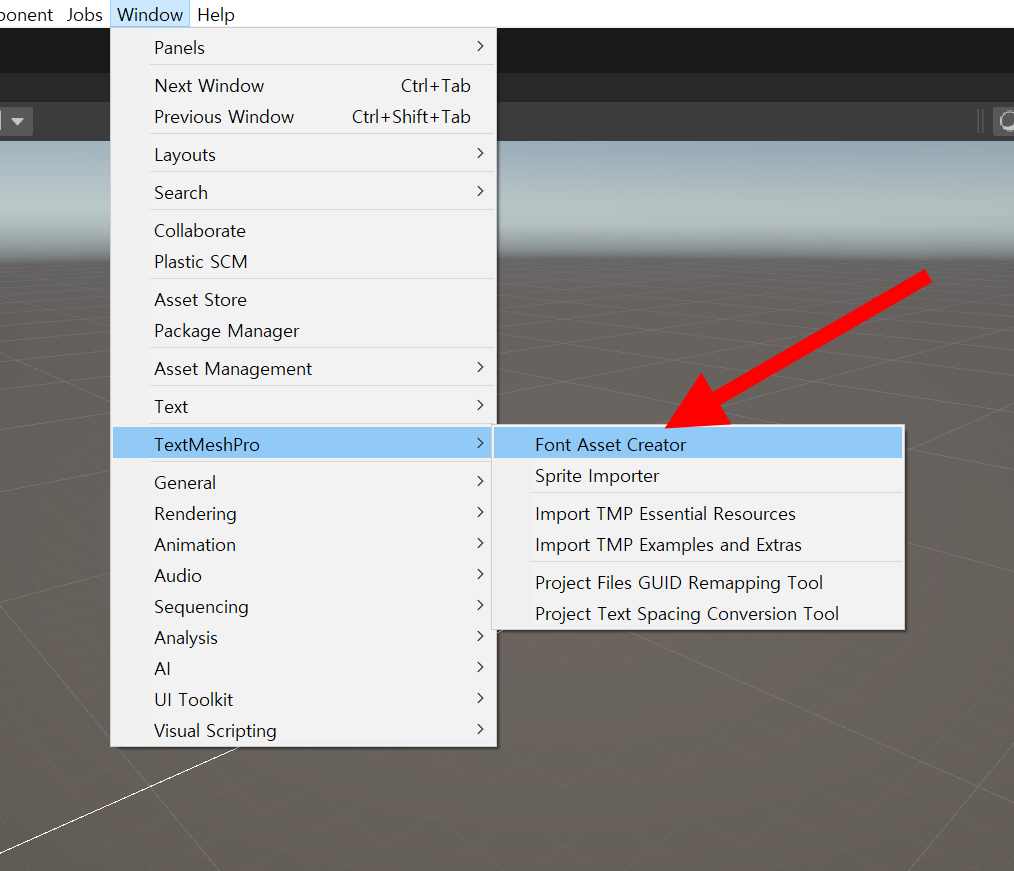
Task: Select the TextMeshPro menu entry
Action: click(x=304, y=444)
